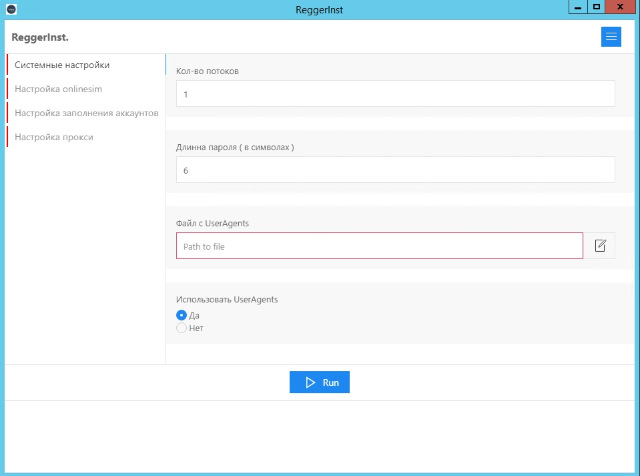The height and width of the screenshot is (476, 640).
Task: Focus the 'Кол-во потоков' input field
Action: click(395, 94)
